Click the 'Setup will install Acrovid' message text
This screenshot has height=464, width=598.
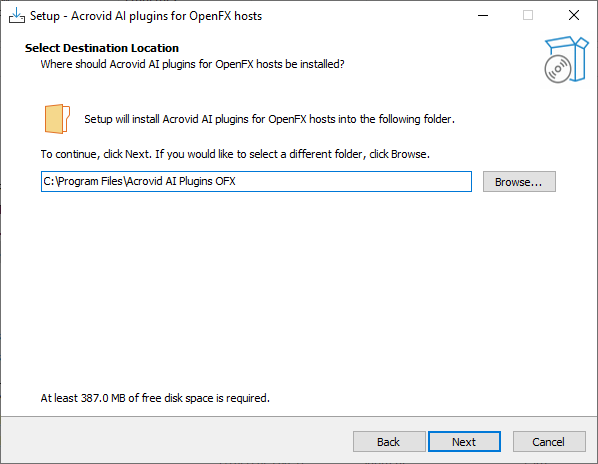pos(270,119)
